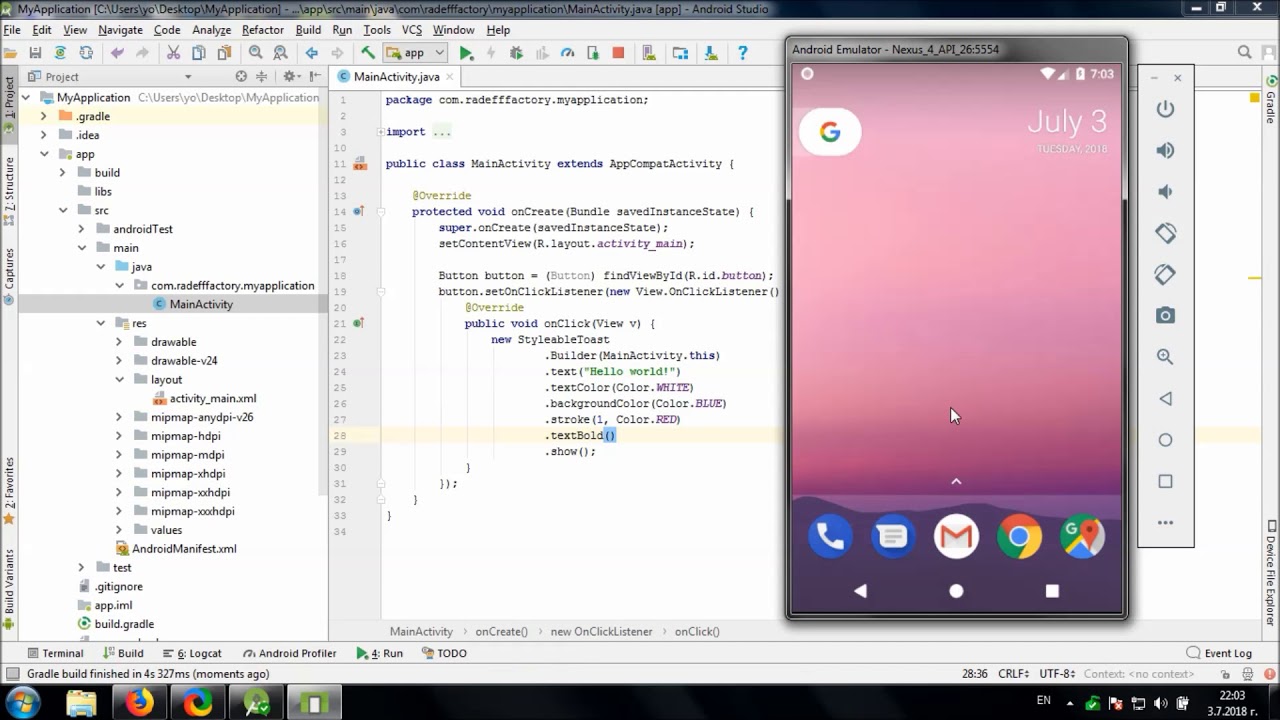
Task: Click the Cut scissors icon
Action: tap(173, 53)
